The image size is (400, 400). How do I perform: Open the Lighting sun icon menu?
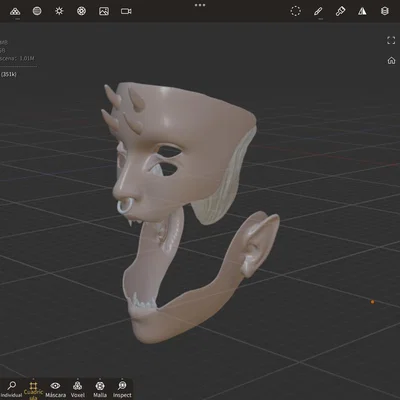(59, 11)
